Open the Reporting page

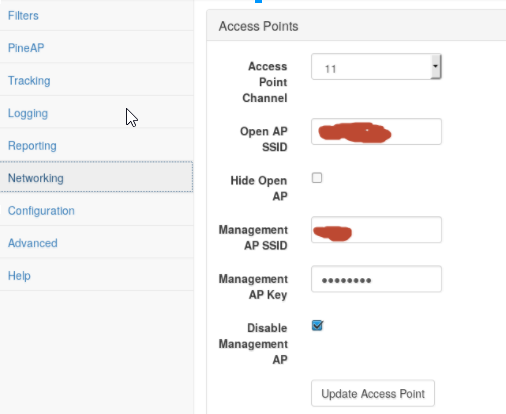[x=32, y=146]
